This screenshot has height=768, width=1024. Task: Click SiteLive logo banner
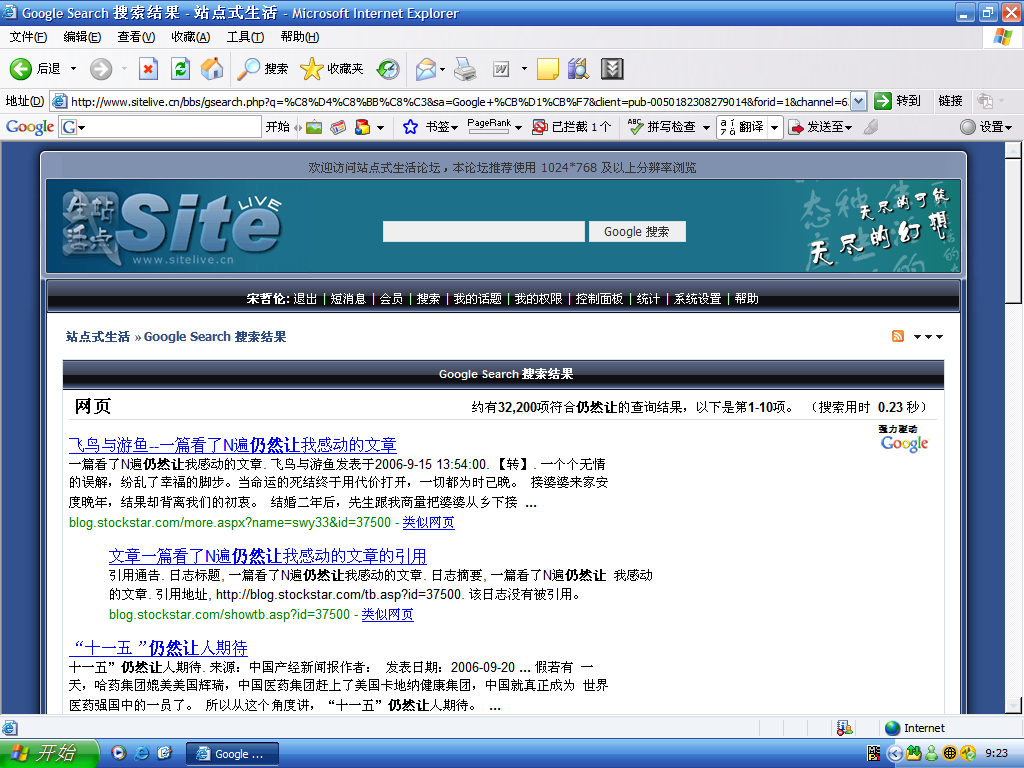173,227
